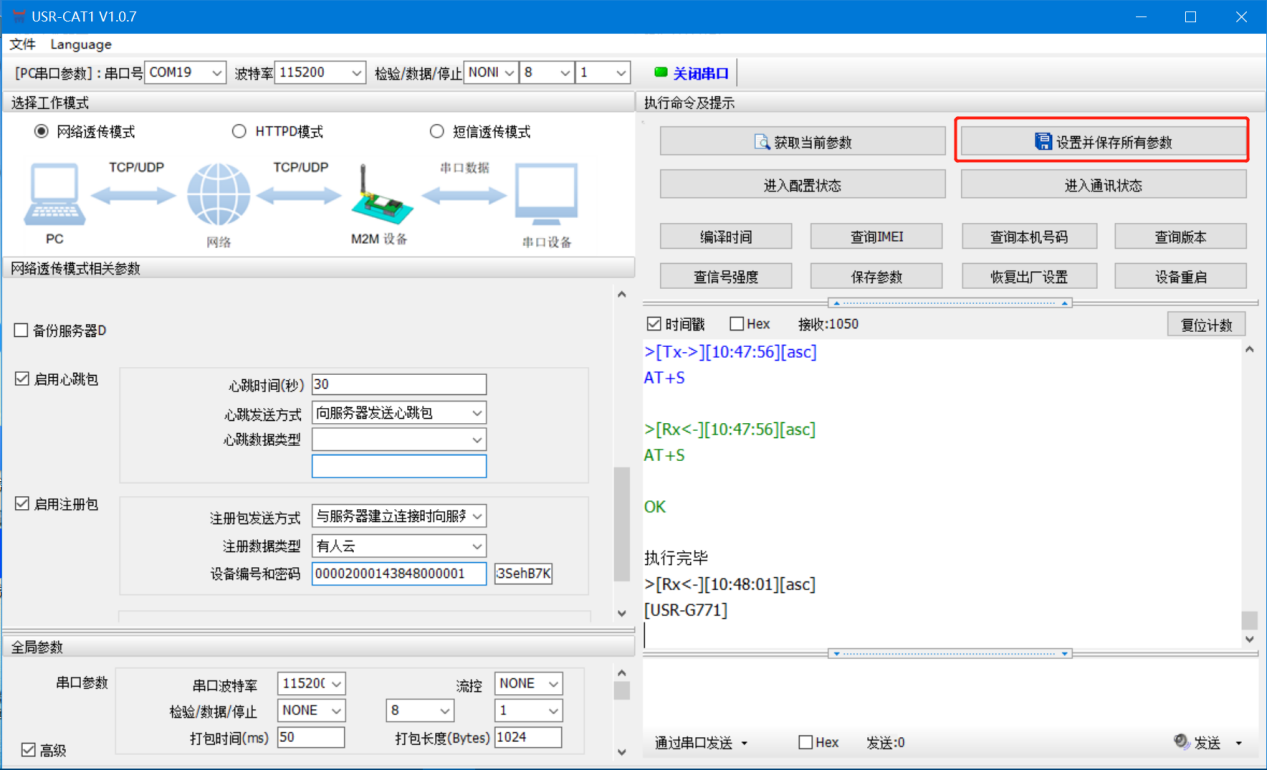Screen dimensions: 1267x770
Task: Open the Language menu
Action: click(81, 45)
